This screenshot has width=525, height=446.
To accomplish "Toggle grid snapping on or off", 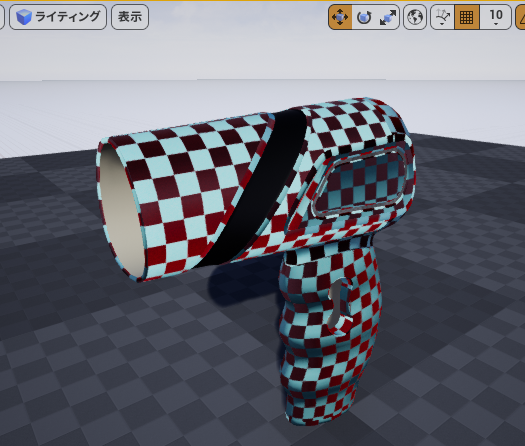I will (467, 17).
